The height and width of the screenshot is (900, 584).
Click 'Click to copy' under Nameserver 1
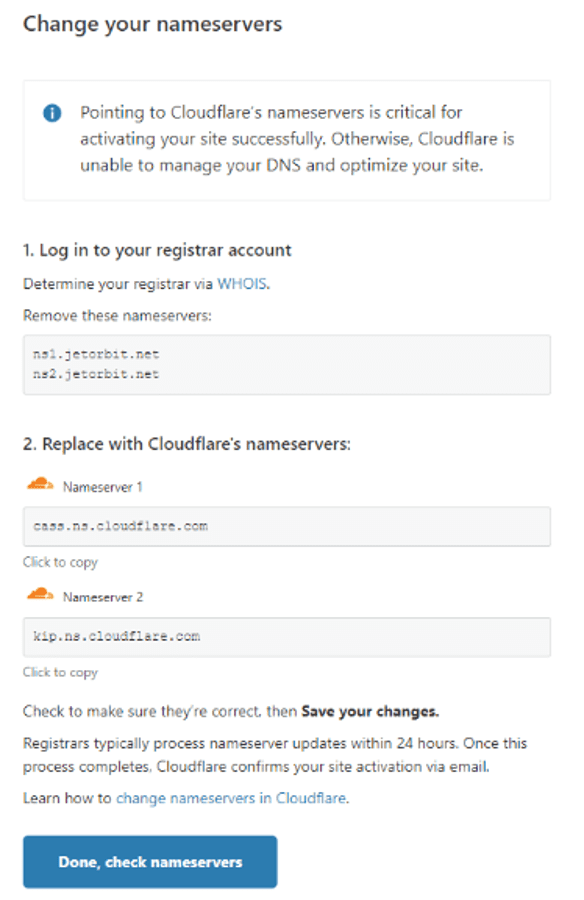(x=60, y=562)
